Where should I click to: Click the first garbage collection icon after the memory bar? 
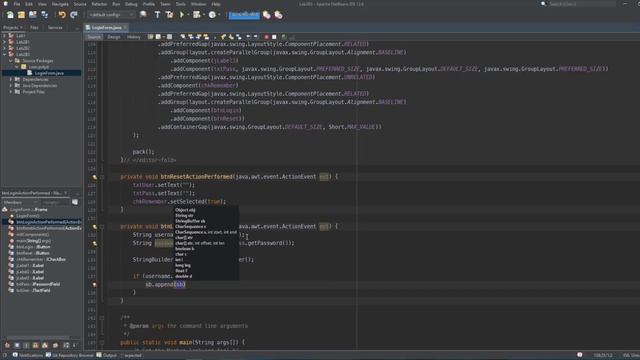point(267,15)
